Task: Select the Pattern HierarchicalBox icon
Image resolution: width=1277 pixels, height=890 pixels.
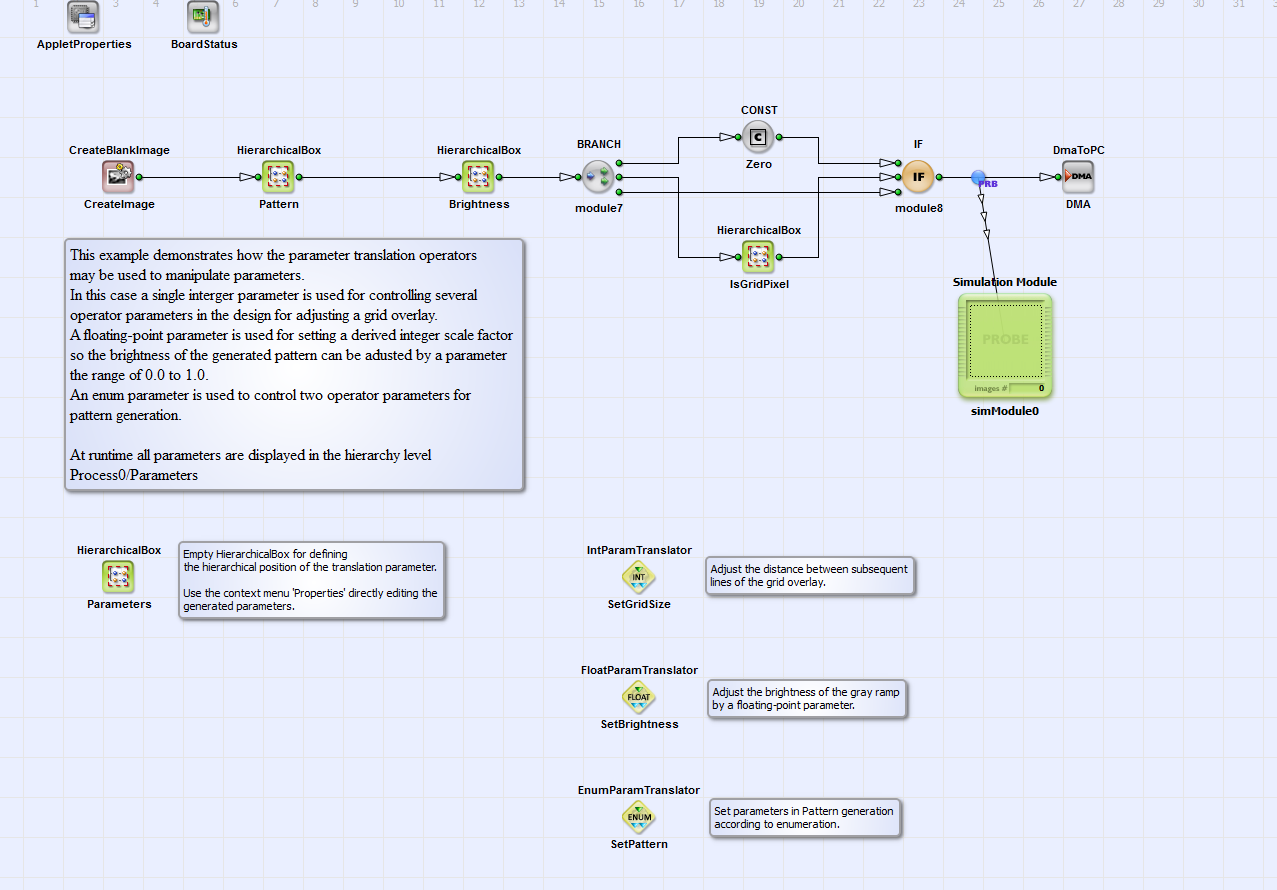Action: 278,177
